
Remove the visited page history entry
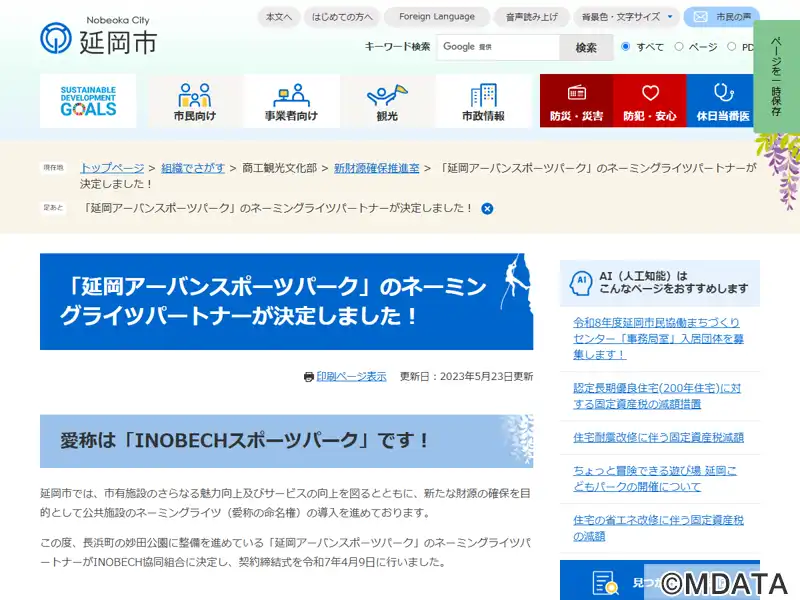pos(487,209)
